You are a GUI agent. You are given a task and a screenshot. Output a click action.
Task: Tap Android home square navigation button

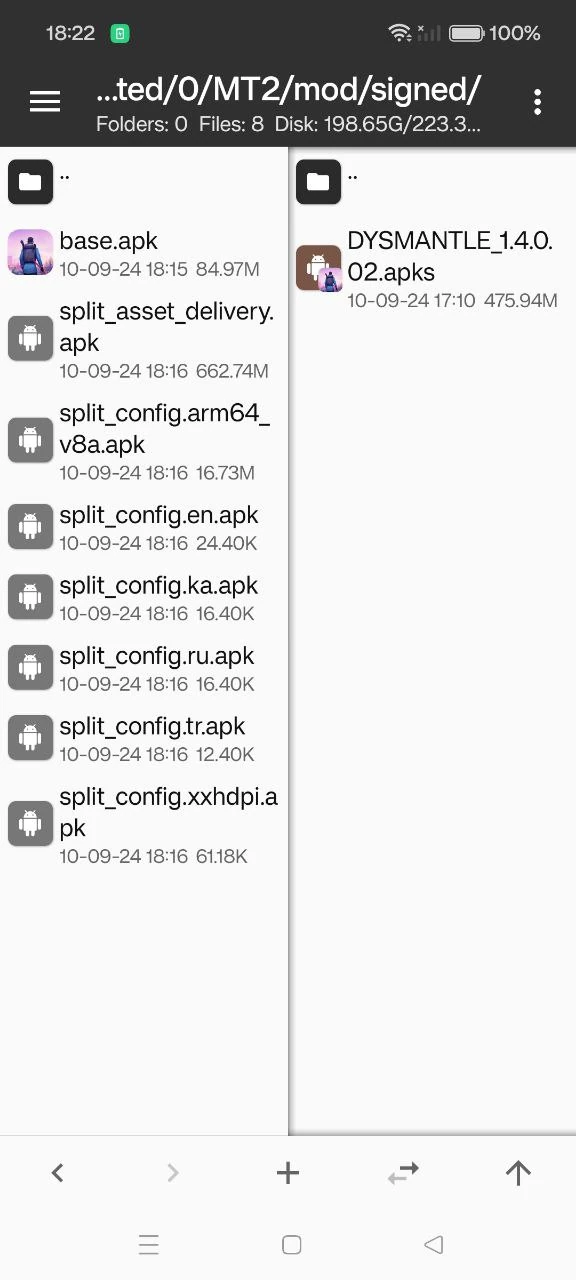pyautogui.click(x=292, y=1244)
